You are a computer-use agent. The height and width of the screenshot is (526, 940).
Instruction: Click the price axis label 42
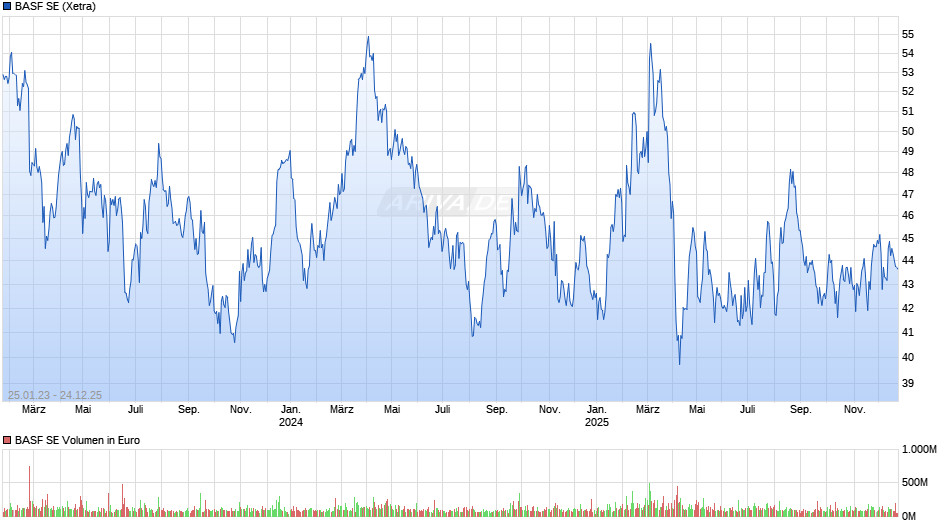click(908, 308)
